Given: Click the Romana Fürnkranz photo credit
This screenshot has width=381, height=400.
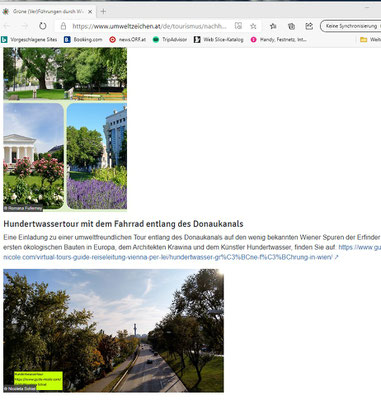Looking at the screenshot, I should (x=23, y=208).
